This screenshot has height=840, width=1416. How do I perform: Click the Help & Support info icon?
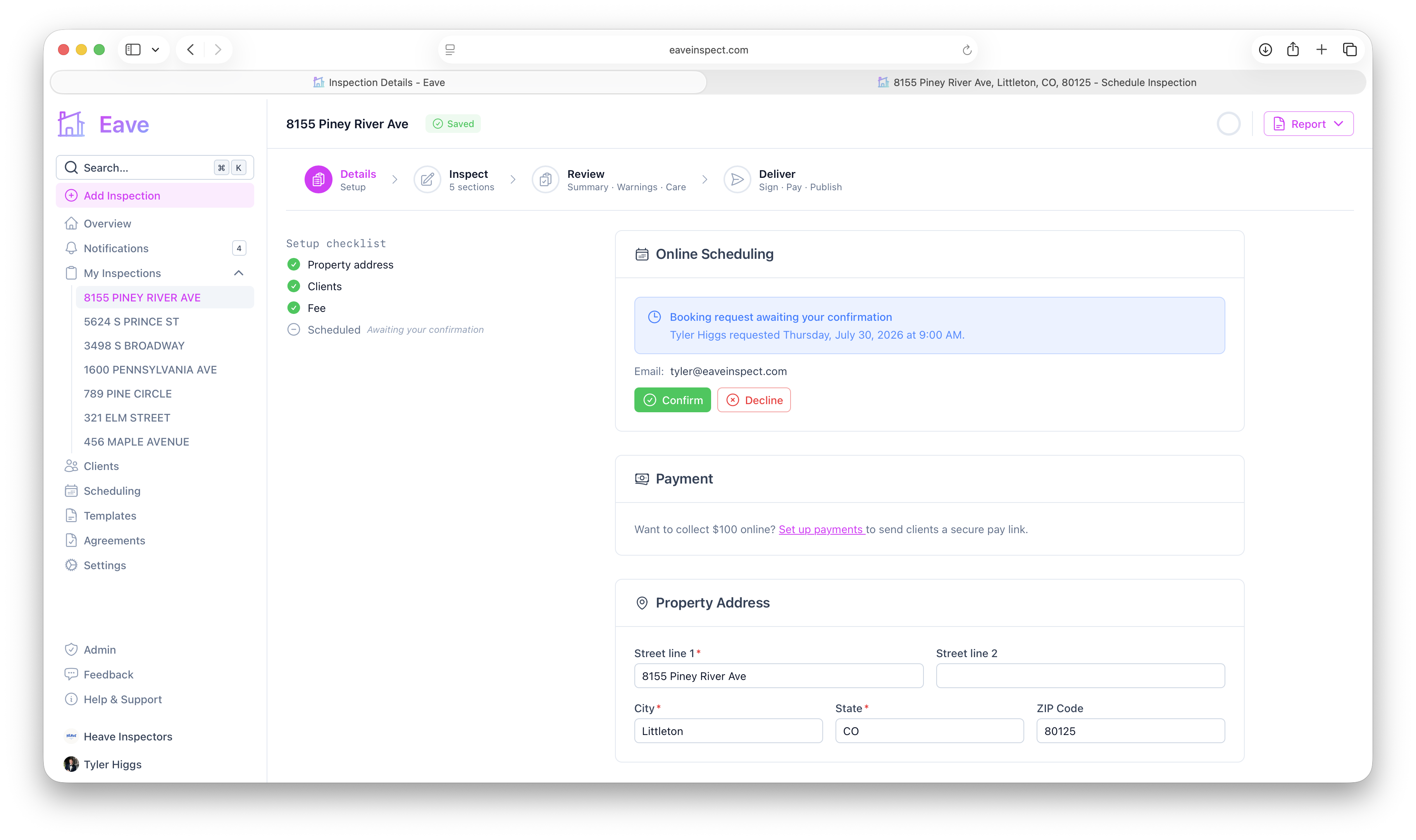click(x=71, y=700)
